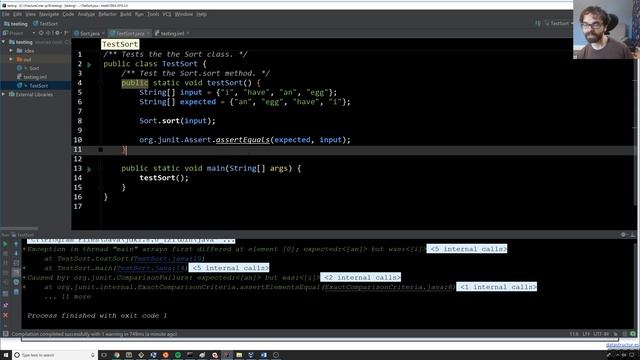Click the scroll-from-source target icon in Project panel

pyautogui.click(x=41, y=33)
